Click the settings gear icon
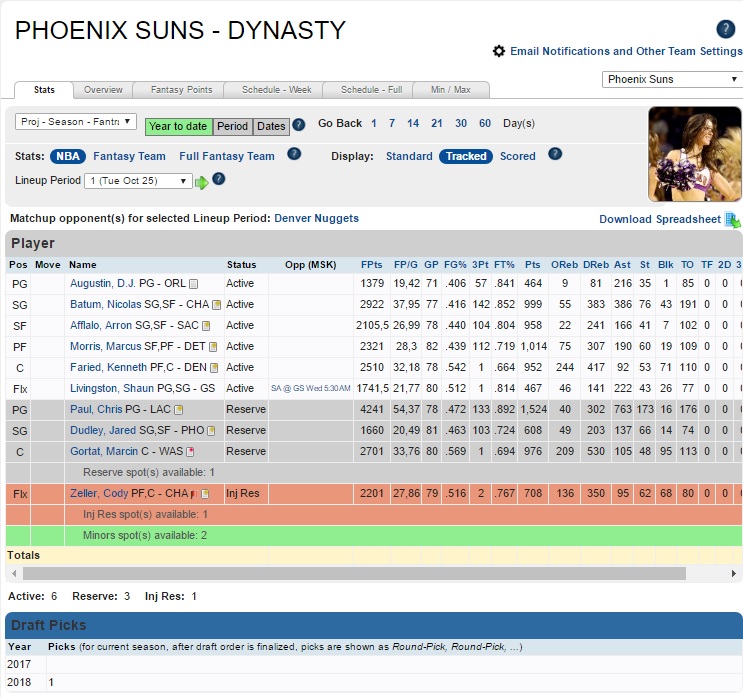The width and height of the screenshot is (743, 697). (x=498, y=51)
